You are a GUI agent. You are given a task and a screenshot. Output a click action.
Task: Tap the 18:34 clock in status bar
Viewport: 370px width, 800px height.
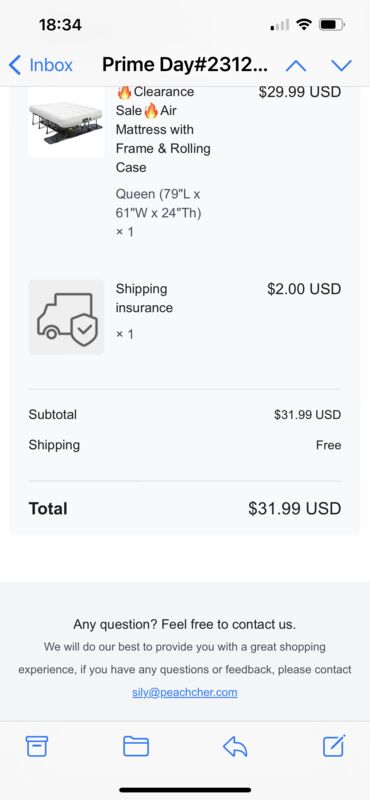tap(60, 24)
